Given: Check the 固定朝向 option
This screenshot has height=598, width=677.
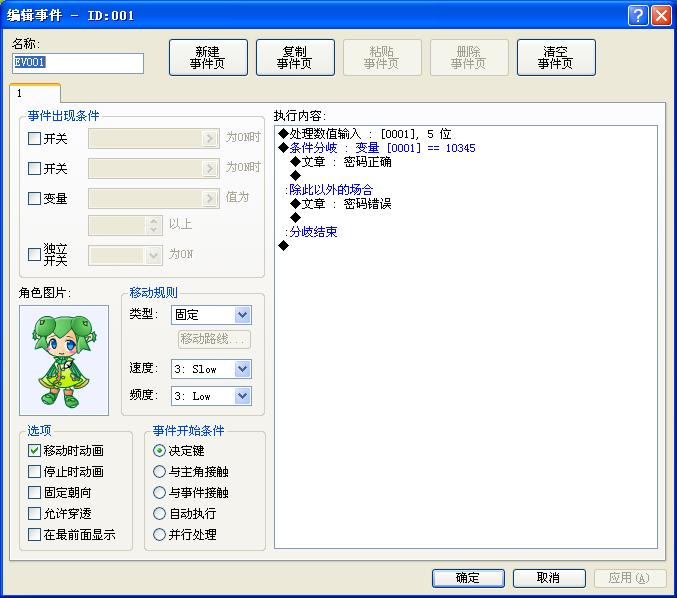Looking at the screenshot, I should 34,493.
